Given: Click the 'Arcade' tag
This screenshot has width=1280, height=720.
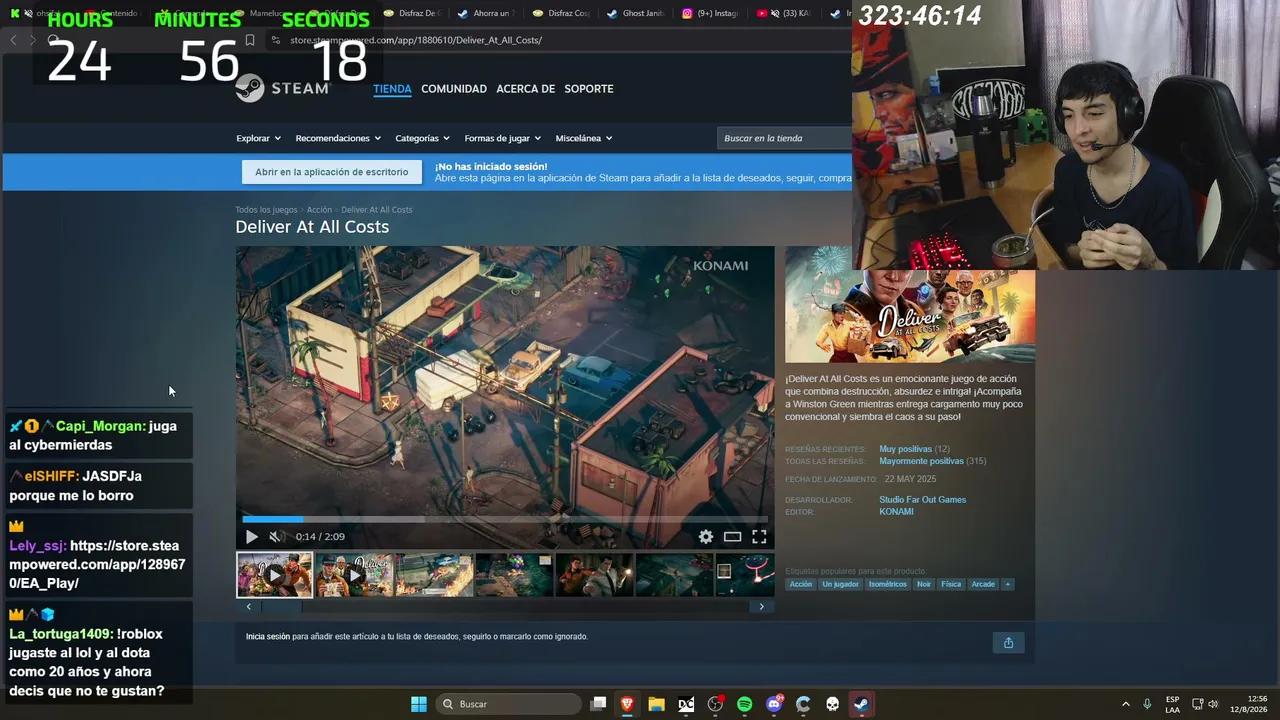Looking at the screenshot, I should pyautogui.click(x=983, y=584).
